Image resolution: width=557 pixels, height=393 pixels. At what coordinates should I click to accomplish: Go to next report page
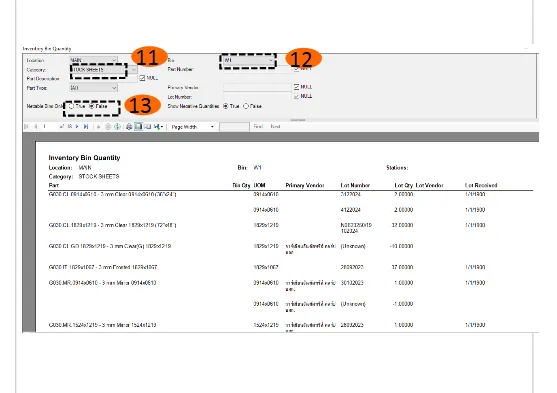[x=77, y=126]
